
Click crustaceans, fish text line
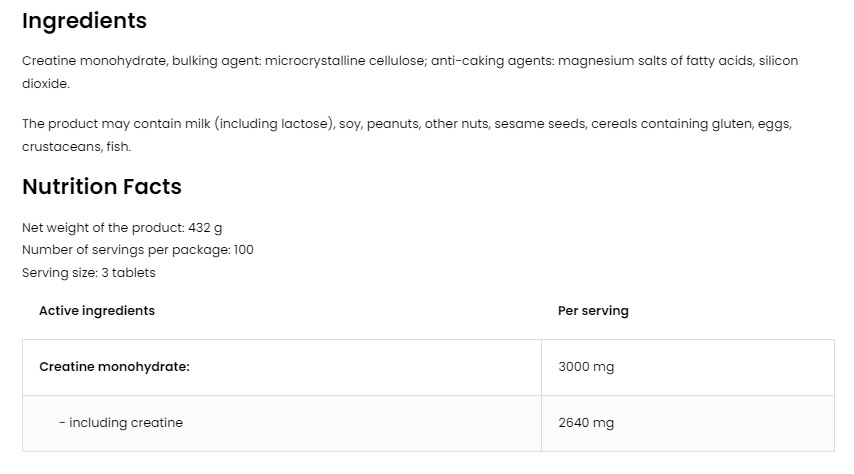(x=76, y=147)
